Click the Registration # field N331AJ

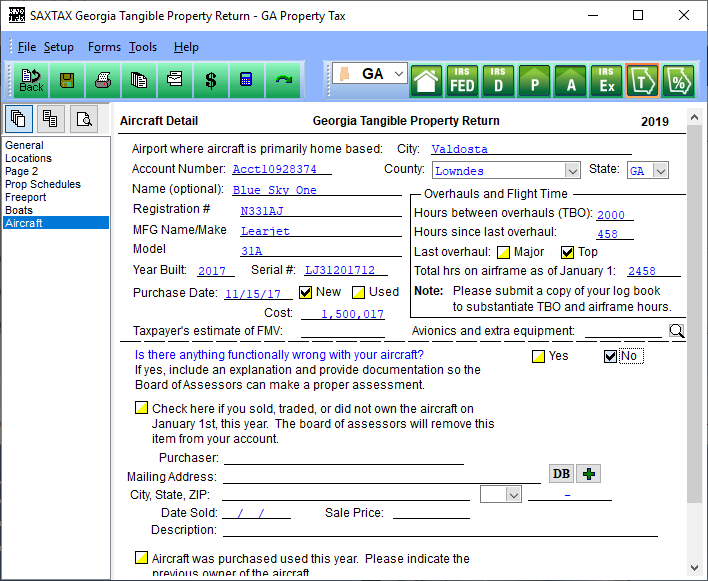coord(321,210)
